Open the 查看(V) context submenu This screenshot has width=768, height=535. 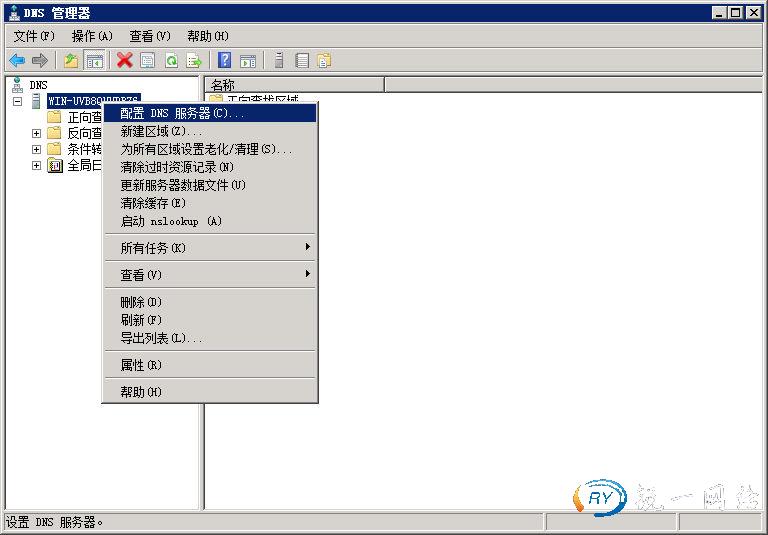[x=210, y=275]
